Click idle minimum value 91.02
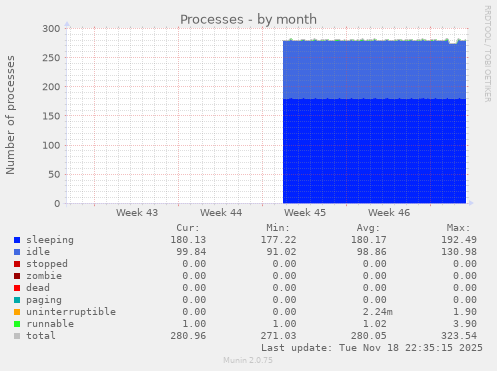The image size is (497, 371). [x=281, y=252]
